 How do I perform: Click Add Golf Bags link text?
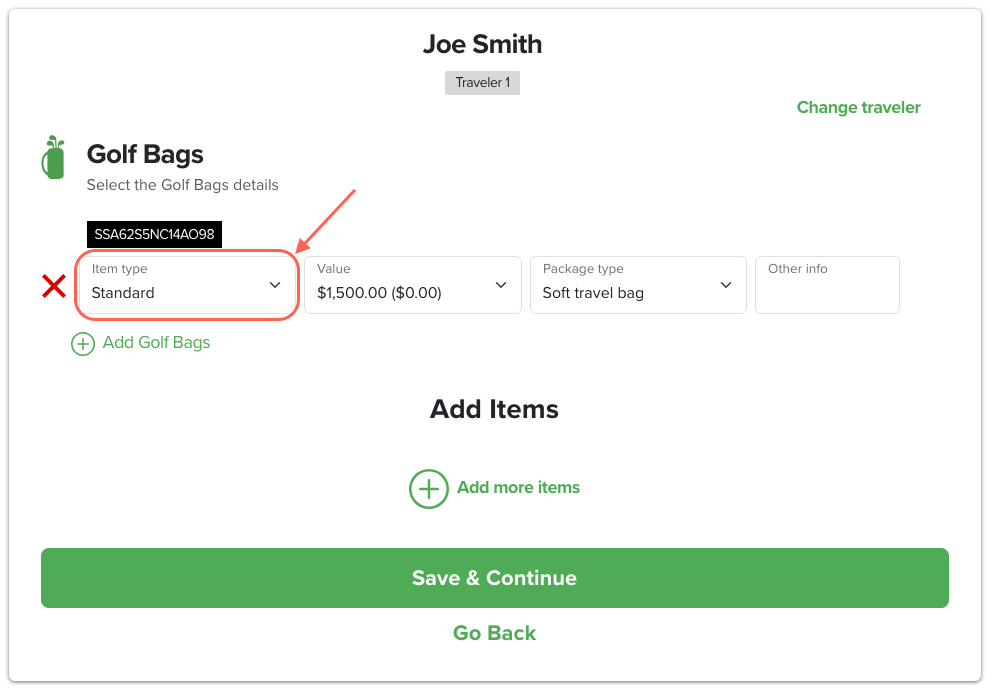[157, 343]
